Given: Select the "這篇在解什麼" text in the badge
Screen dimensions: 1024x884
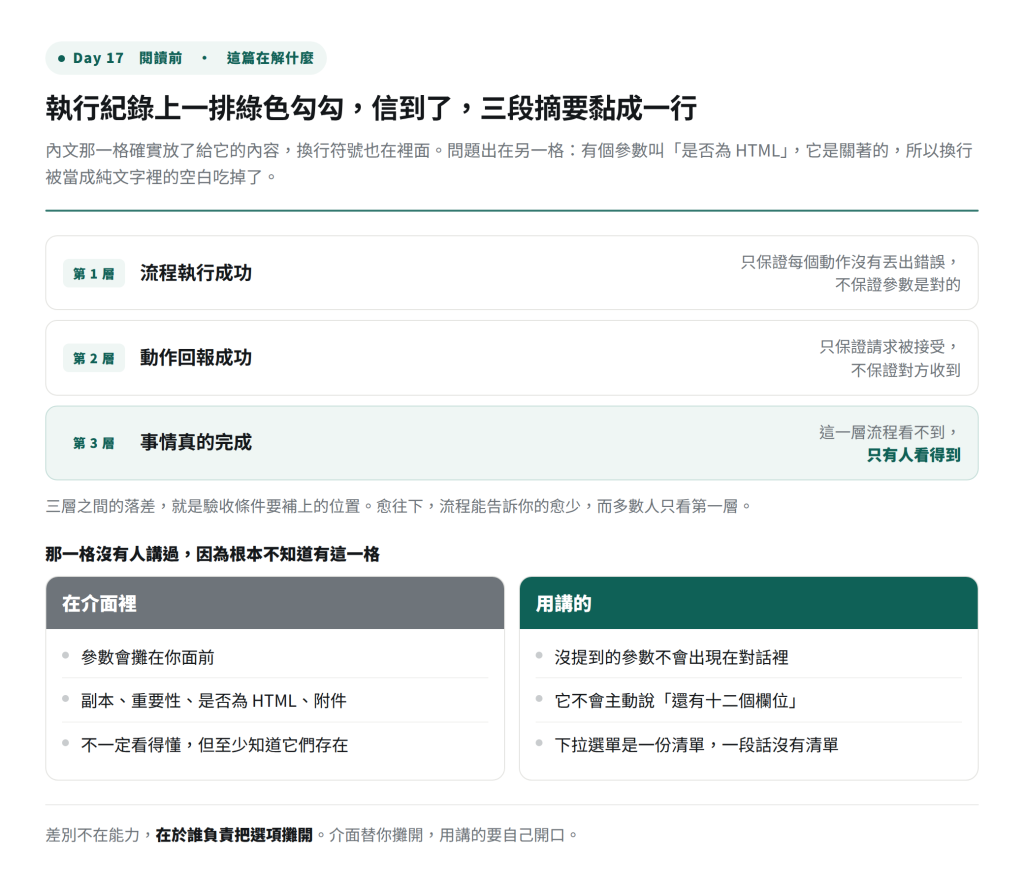Looking at the screenshot, I should click(270, 58).
